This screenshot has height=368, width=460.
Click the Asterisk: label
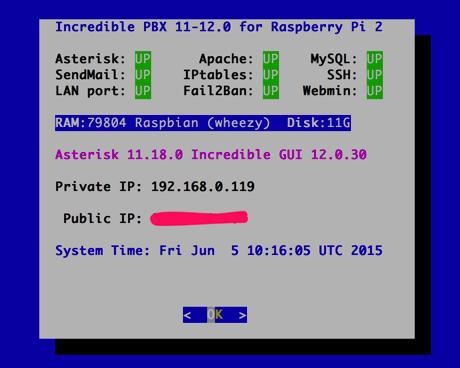tap(90, 59)
